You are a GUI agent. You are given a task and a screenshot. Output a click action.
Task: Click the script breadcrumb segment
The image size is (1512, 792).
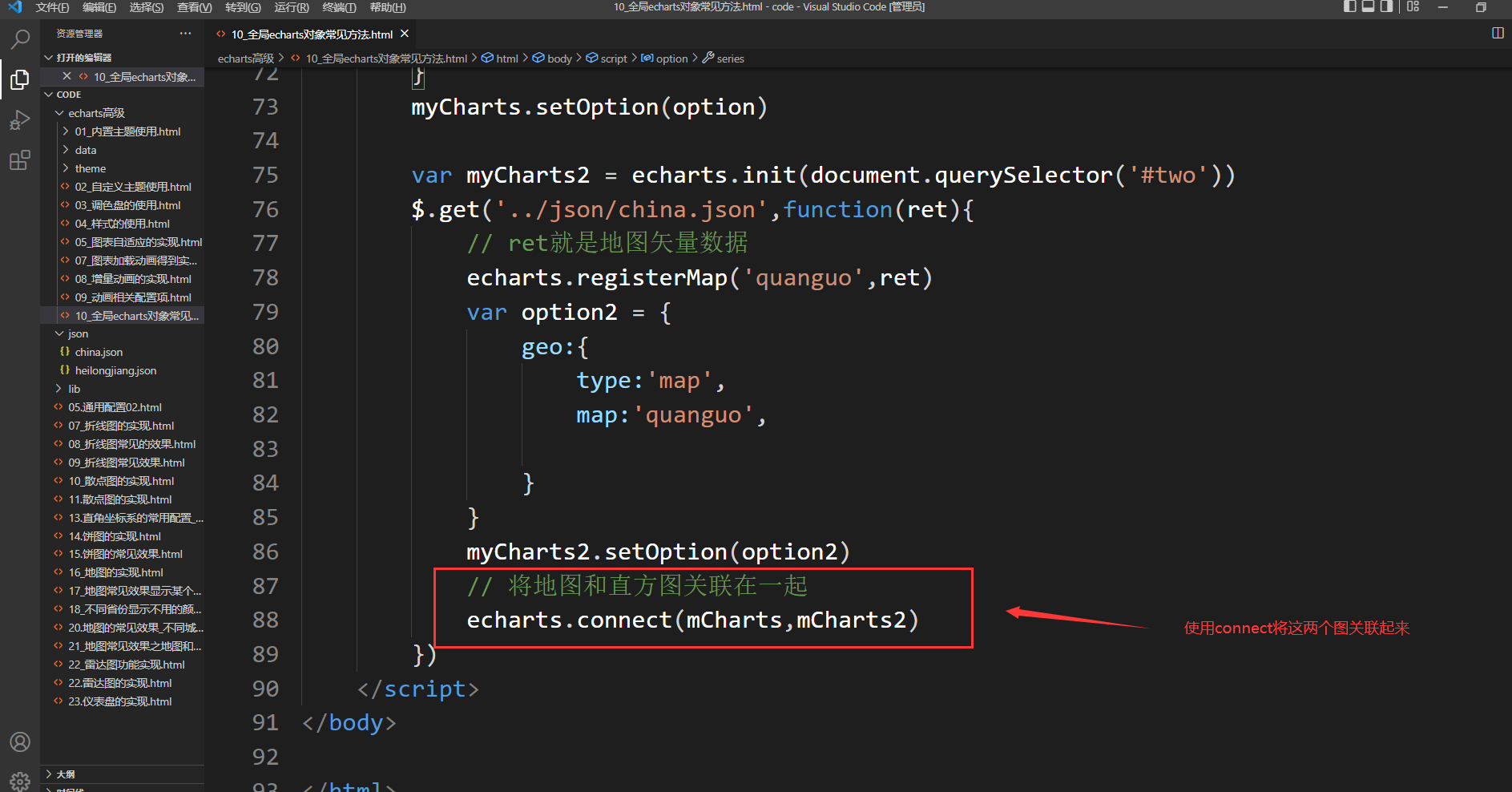click(614, 59)
